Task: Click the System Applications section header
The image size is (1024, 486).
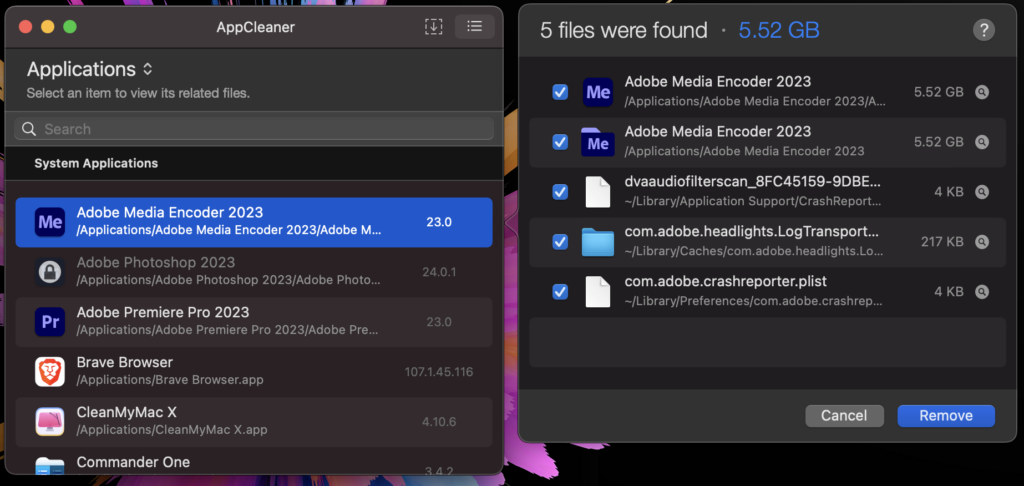Action: 96,163
